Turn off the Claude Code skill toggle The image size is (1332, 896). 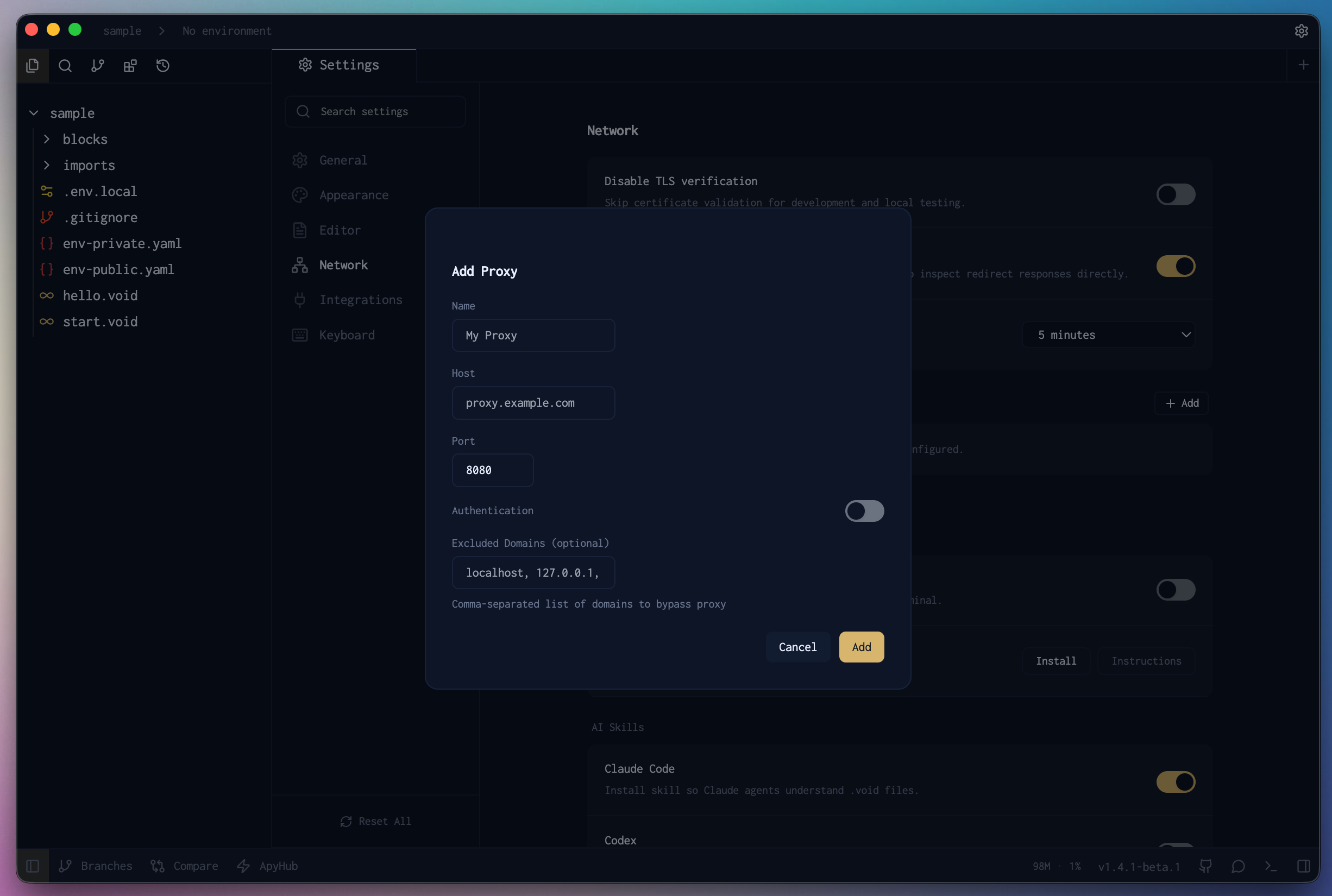[1176, 782]
